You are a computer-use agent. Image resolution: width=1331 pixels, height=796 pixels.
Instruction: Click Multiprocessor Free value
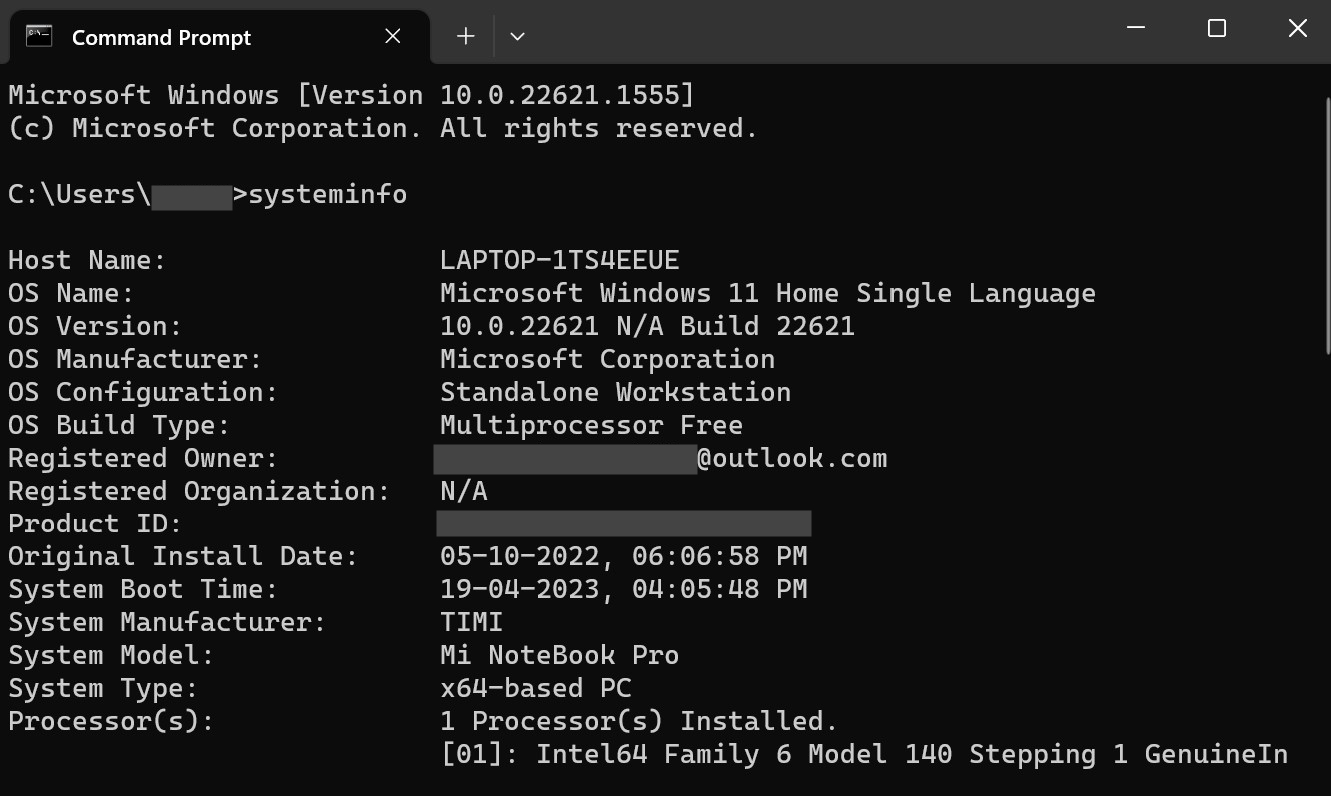click(591, 425)
